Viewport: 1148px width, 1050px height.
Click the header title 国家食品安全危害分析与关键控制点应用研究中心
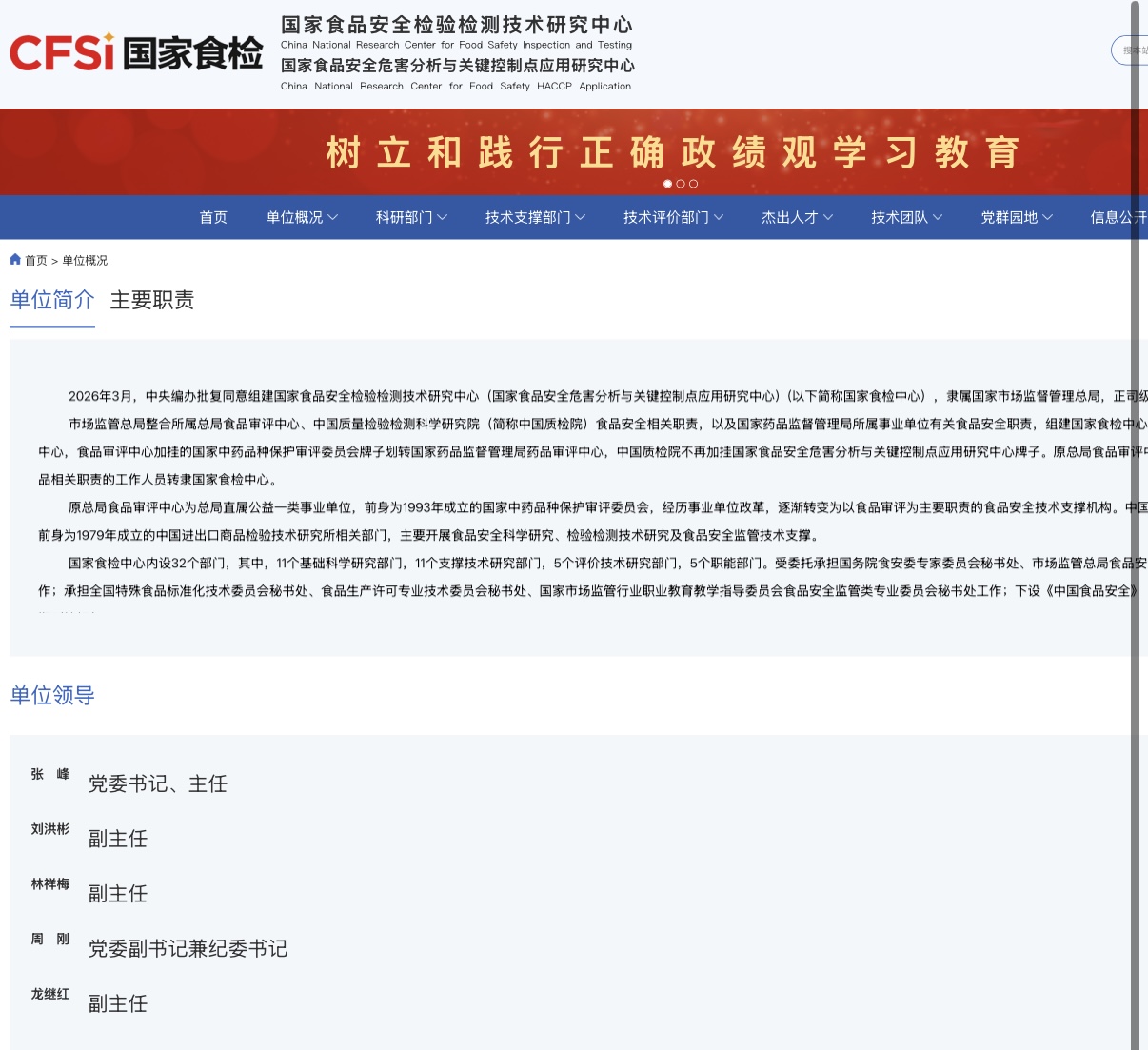pos(458,66)
